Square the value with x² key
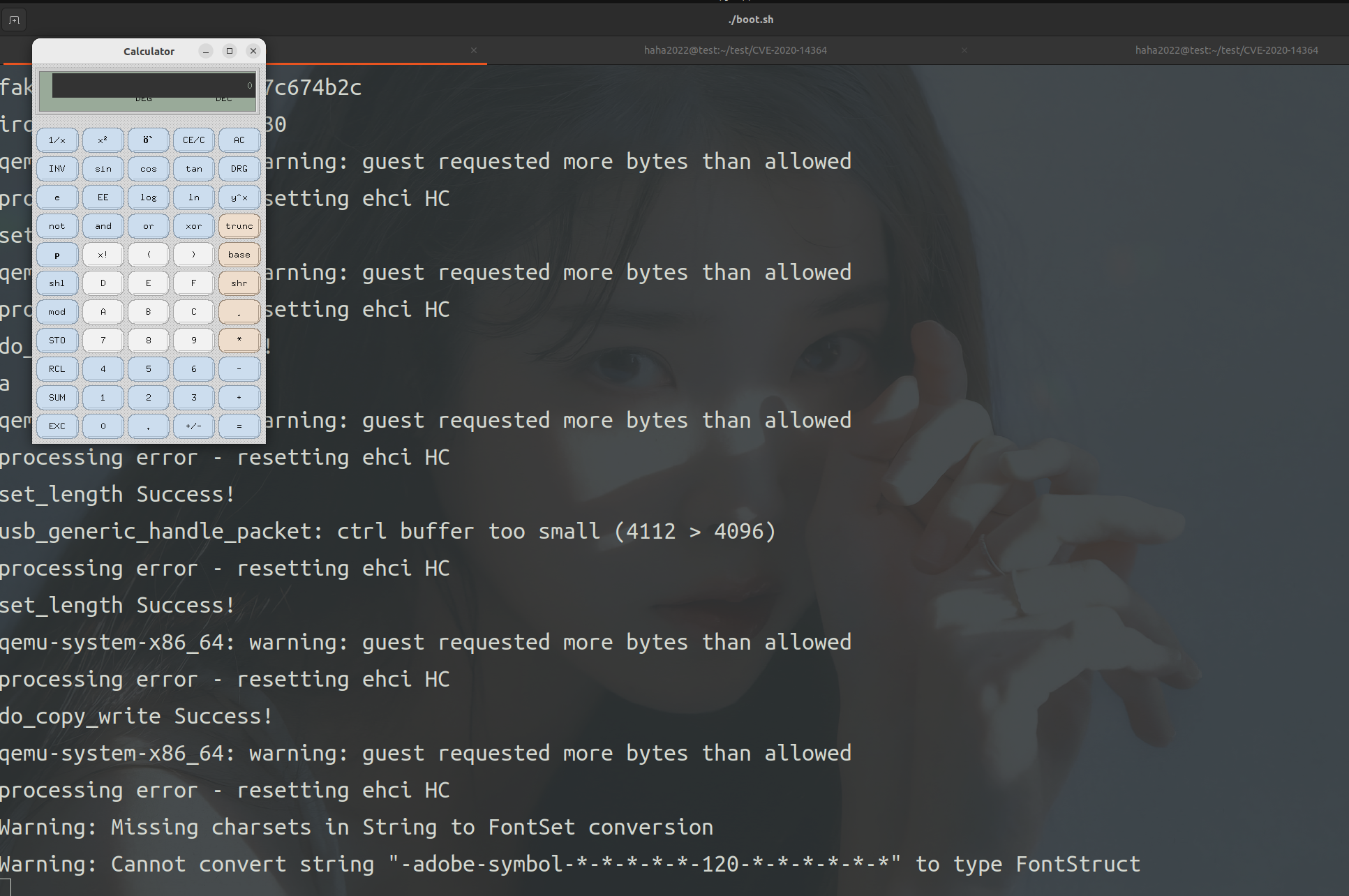 103,140
